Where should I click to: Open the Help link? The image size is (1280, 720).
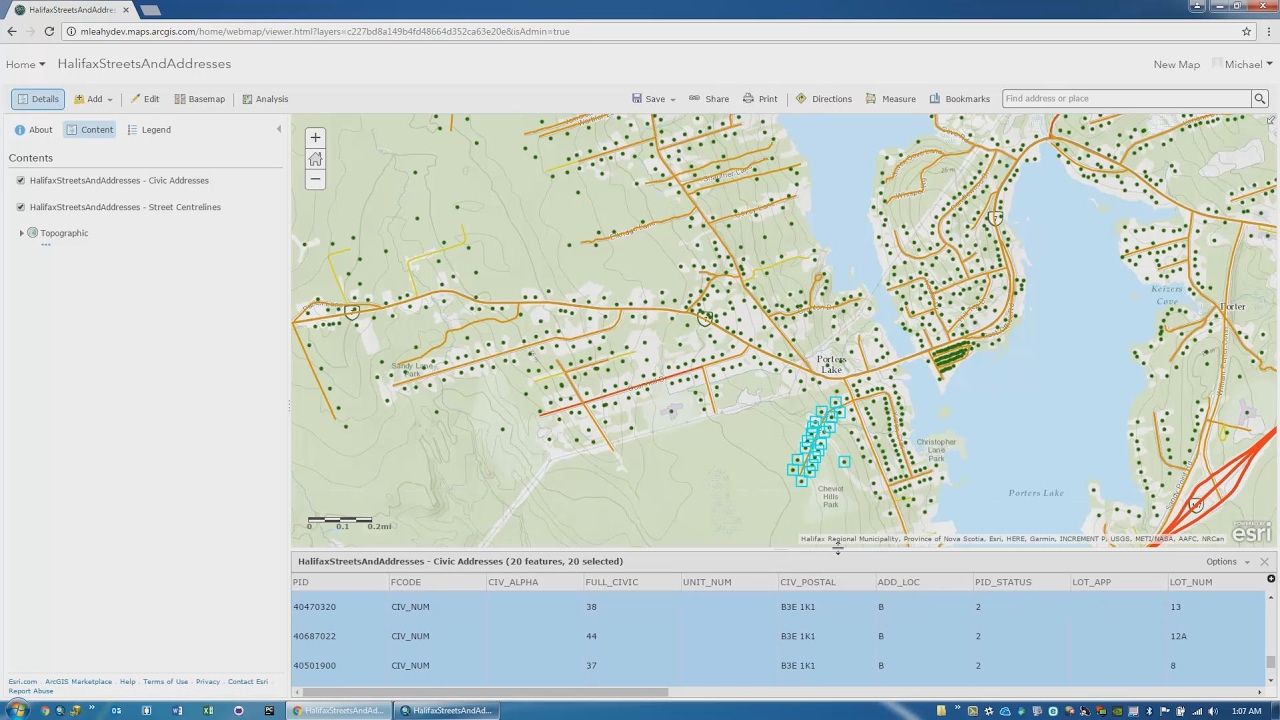point(128,682)
